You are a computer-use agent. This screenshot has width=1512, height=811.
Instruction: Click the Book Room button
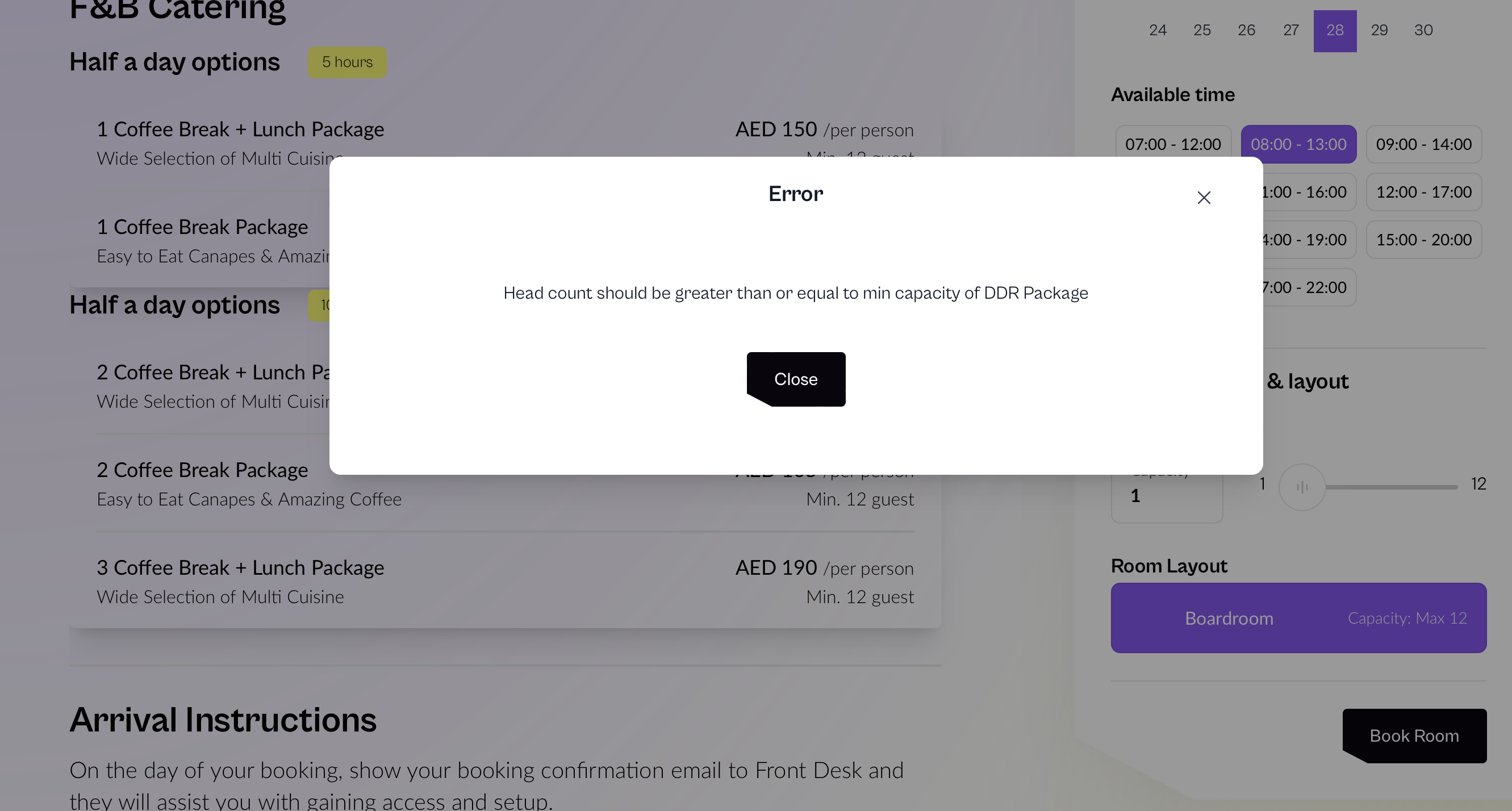pos(1414,736)
